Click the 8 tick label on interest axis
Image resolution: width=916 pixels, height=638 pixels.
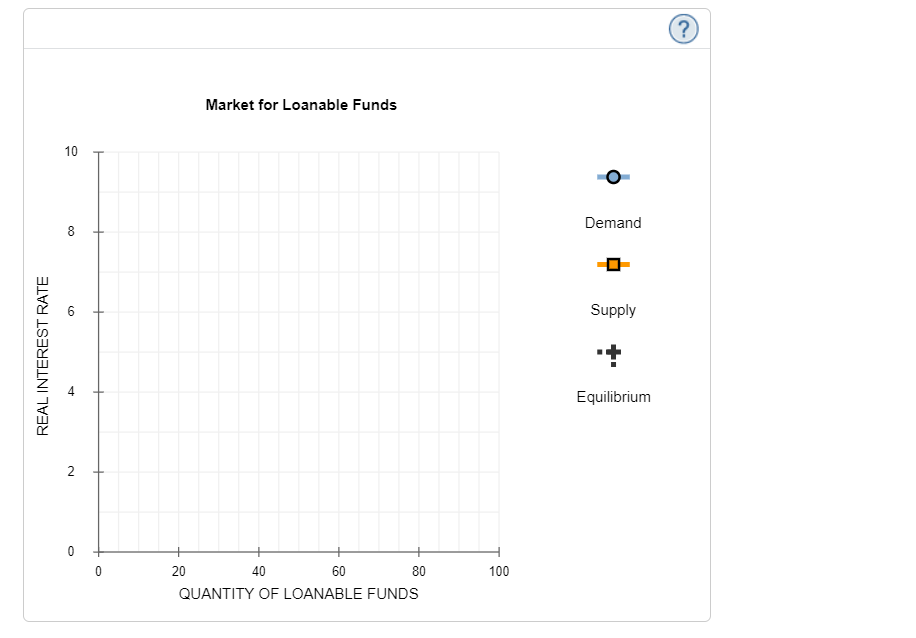tap(71, 231)
